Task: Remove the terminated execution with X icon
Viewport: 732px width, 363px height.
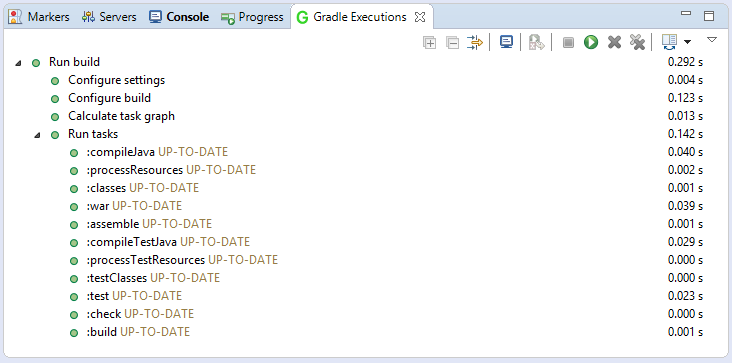Action: click(x=614, y=42)
